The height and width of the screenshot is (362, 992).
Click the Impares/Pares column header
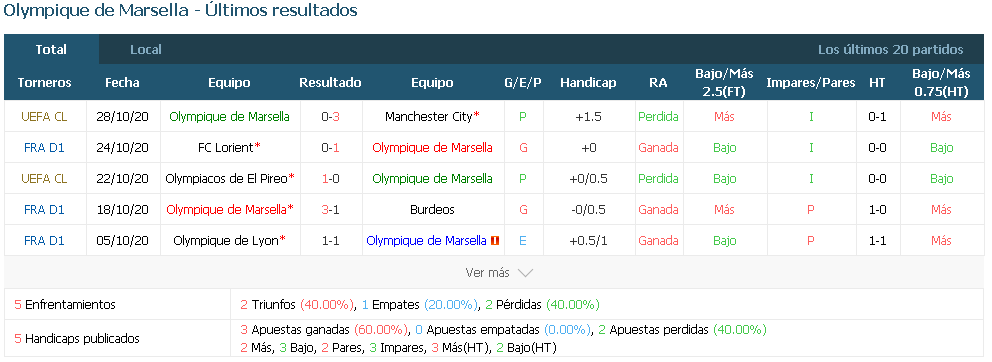(x=810, y=82)
